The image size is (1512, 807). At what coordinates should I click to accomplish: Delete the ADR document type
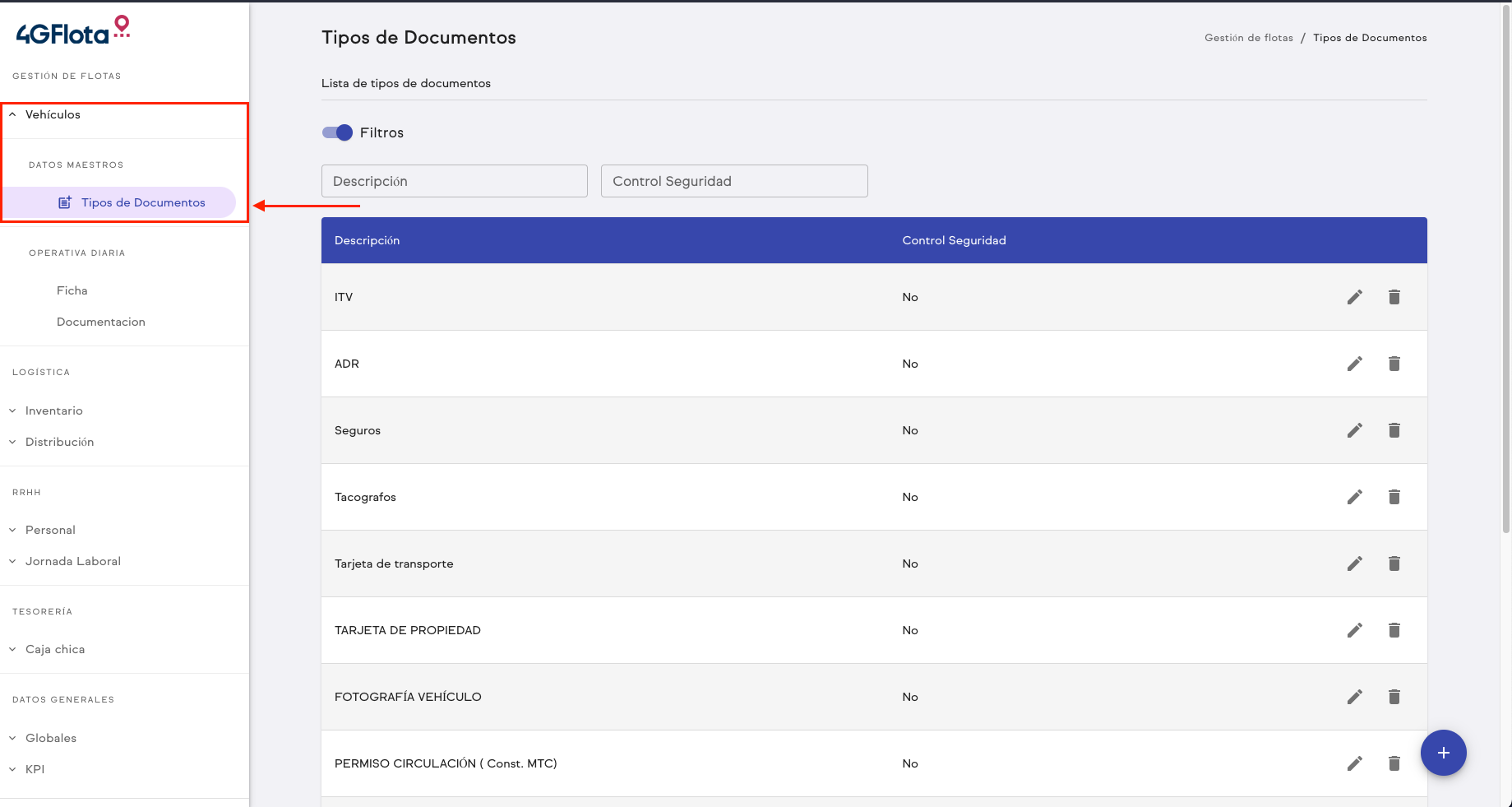[1394, 364]
